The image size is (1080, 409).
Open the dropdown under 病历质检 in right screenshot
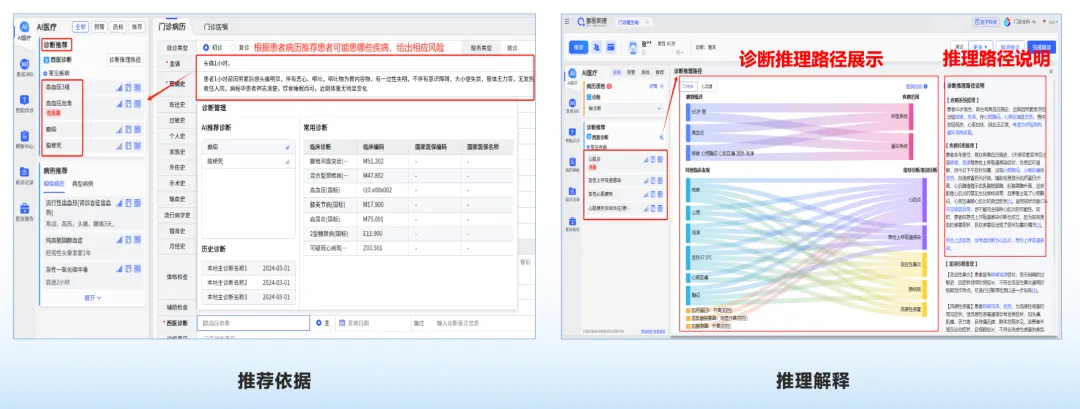[x=624, y=109]
